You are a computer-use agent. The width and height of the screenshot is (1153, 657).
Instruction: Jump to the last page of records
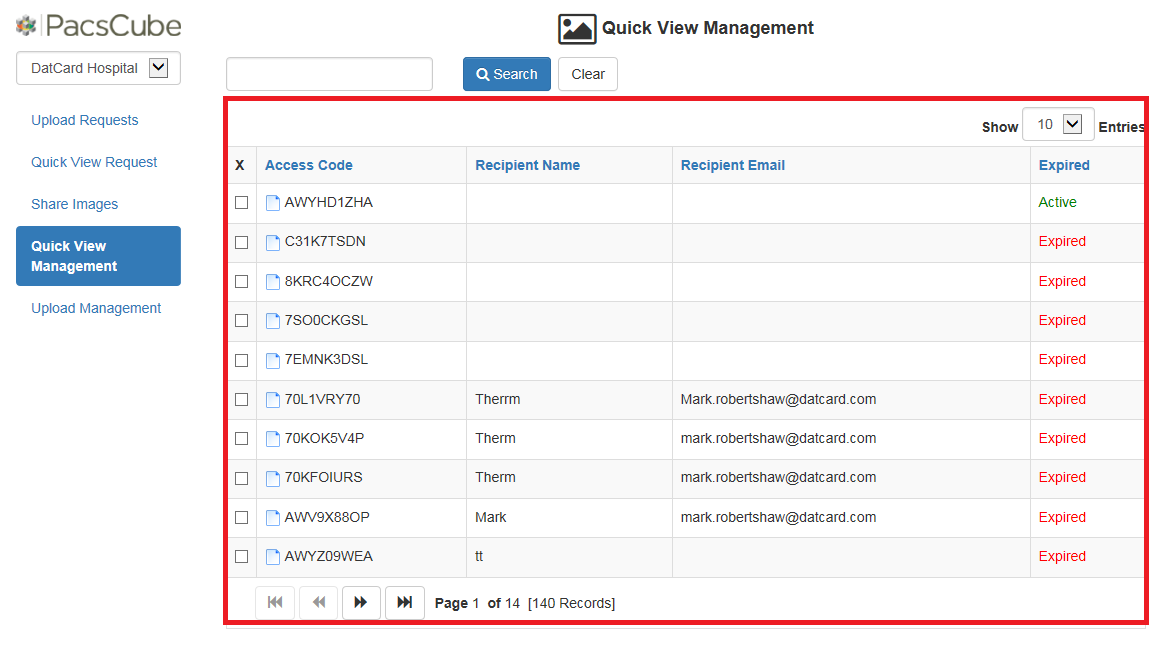[x=404, y=603]
